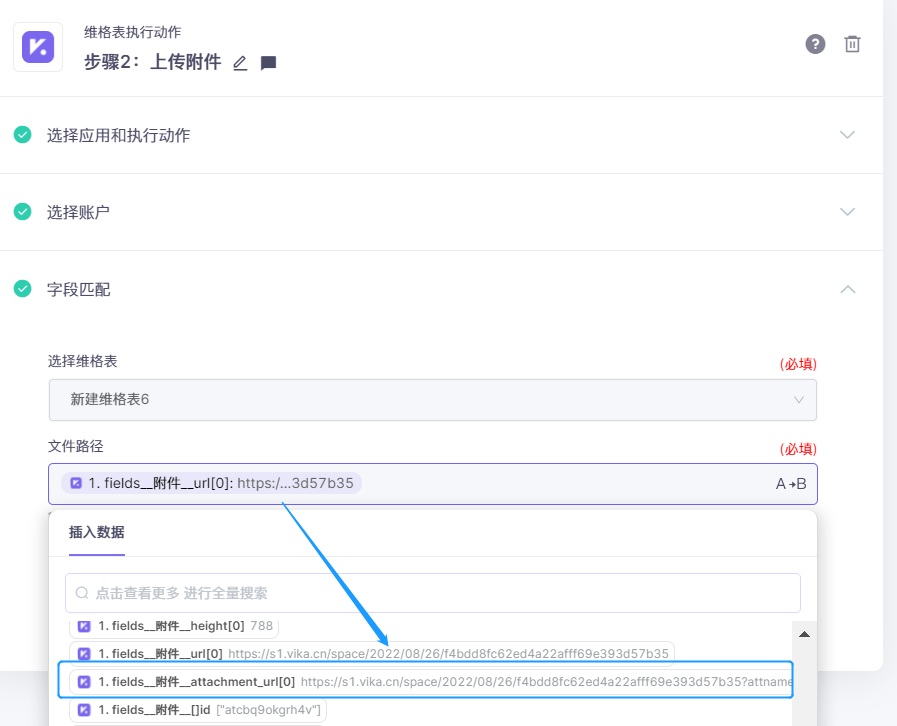Collapse 字段匹配 section chevron
This screenshot has height=726, width=897.
coord(847,289)
